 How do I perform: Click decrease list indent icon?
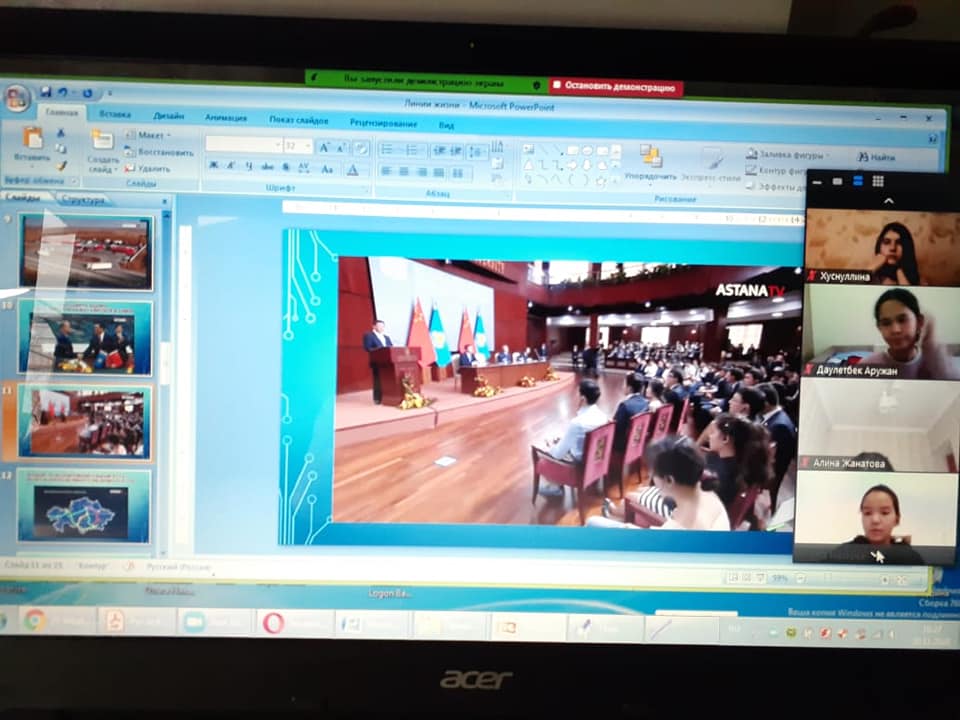pyautogui.click(x=439, y=151)
